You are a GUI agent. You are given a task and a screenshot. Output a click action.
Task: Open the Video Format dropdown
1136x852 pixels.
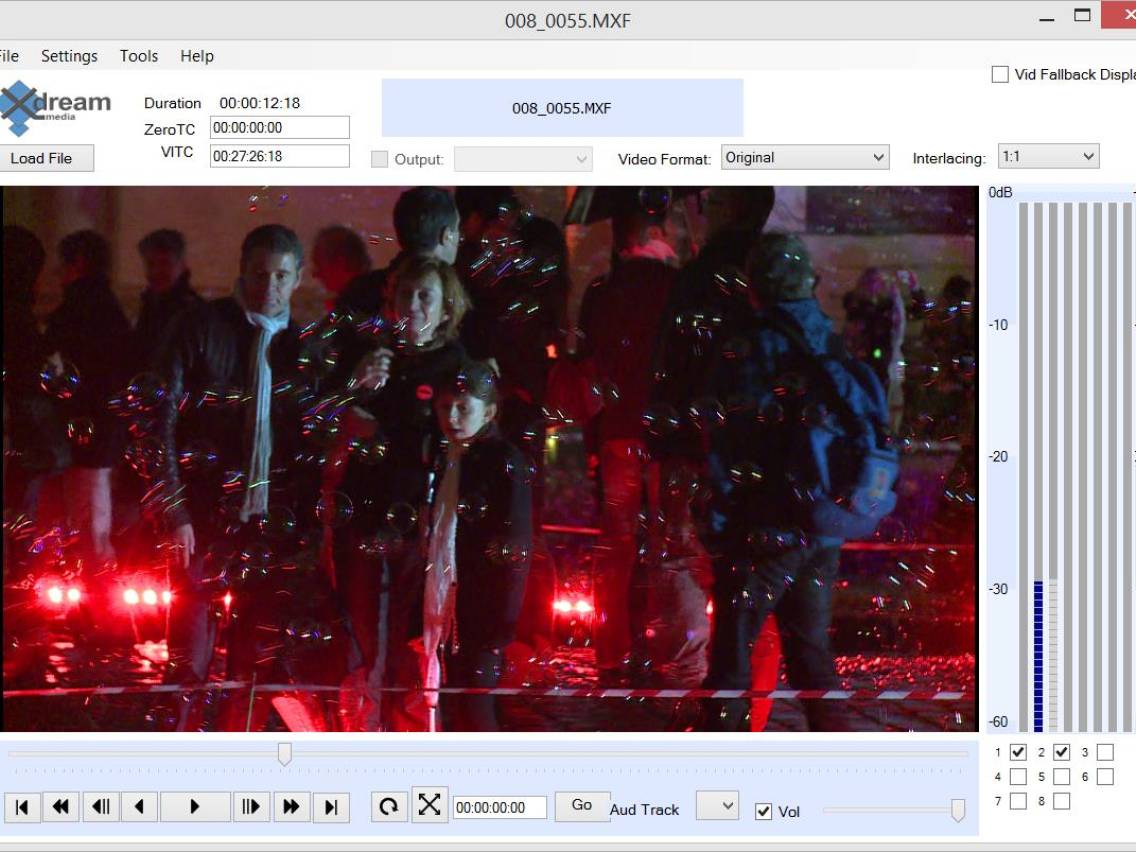pyautogui.click(x=805, y=157)
